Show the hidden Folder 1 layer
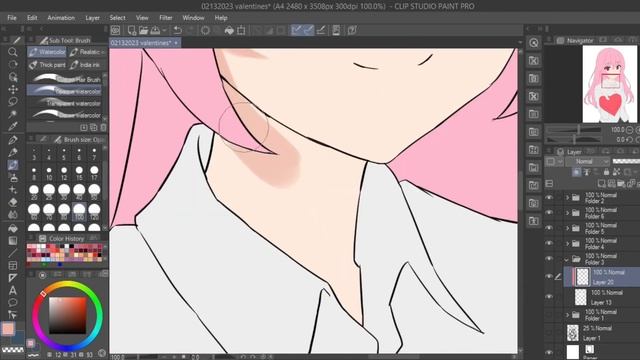This screenshot has width=640, height=360. (x=549, y=315)
